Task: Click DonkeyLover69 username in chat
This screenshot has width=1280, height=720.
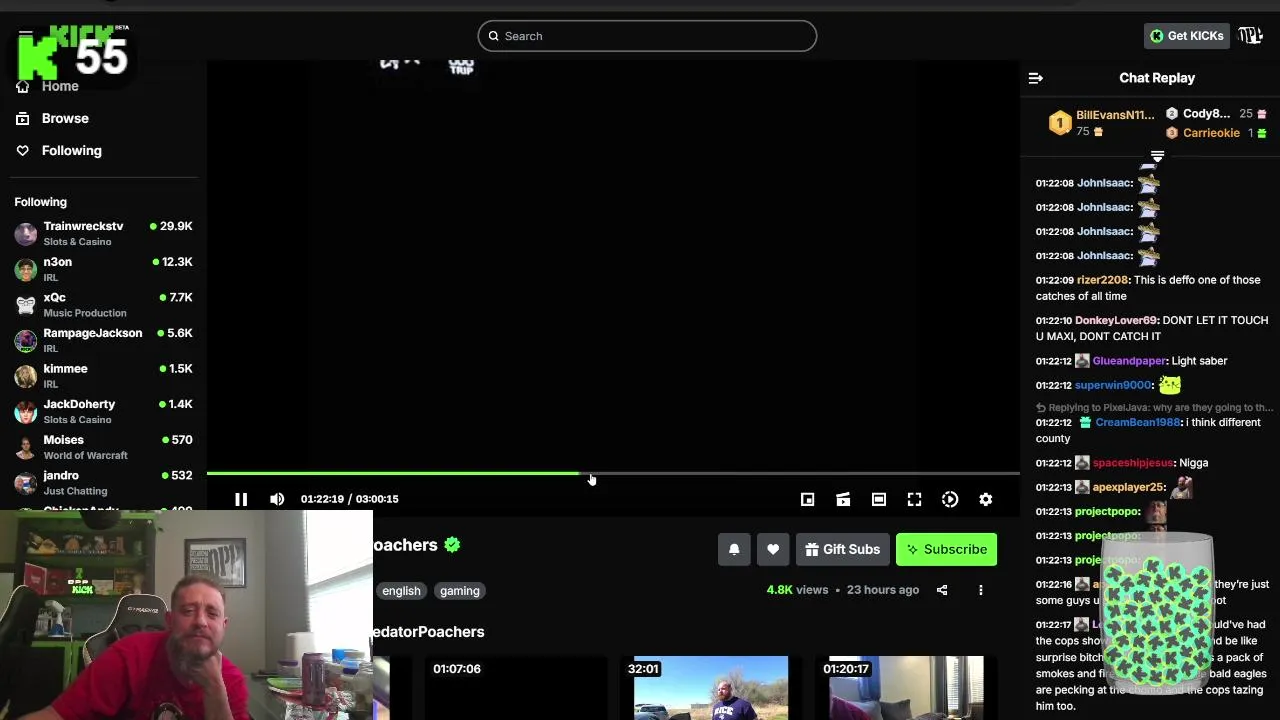Action: (x=1116, y=320)
